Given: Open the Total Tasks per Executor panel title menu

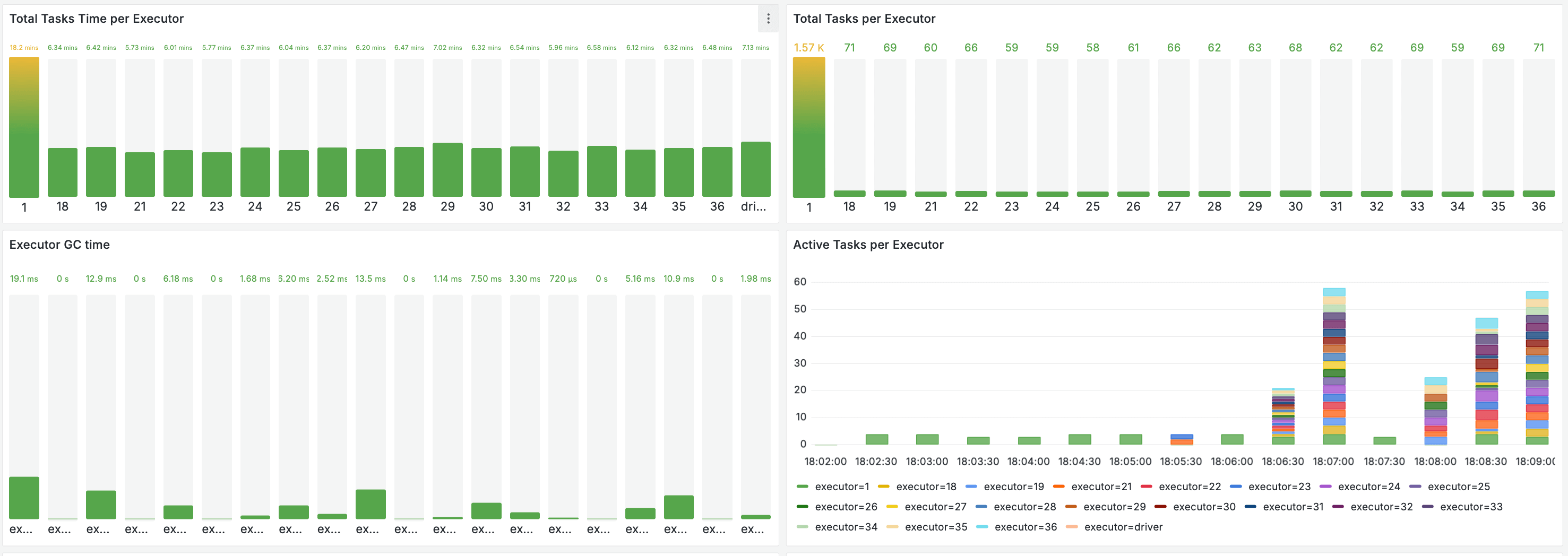Looking at the screenshot, I should tap(865, 19).
